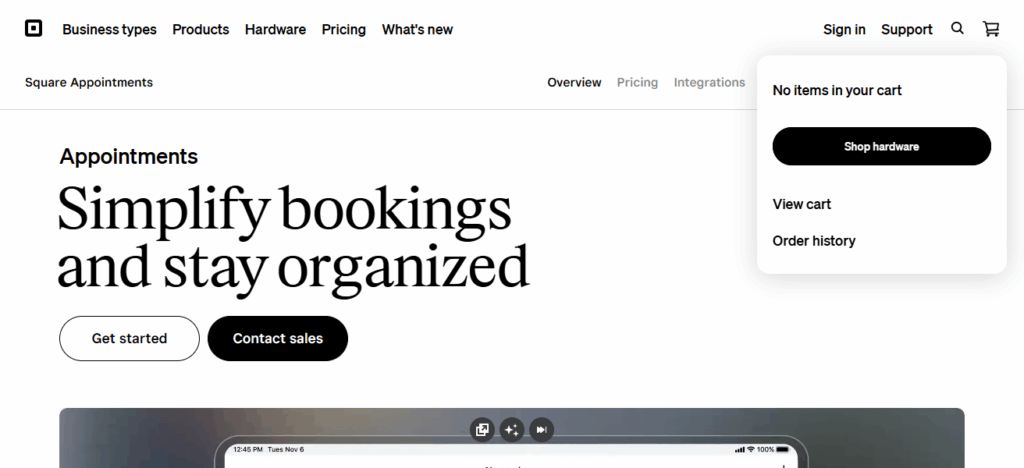The height and width of the screenshot is (468, 1024).
Task: Expand the Business types menu
Action: click(x=109, y=29)
